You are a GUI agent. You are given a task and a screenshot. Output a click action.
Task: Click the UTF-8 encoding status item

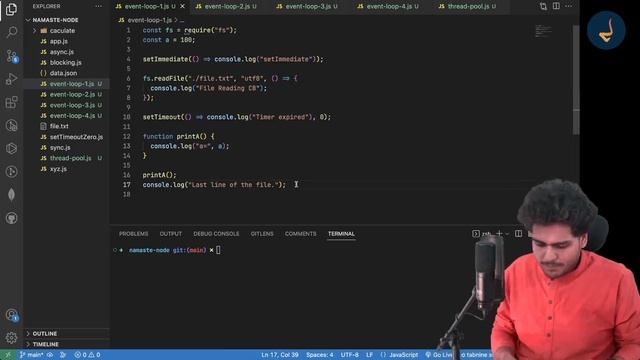350,355
